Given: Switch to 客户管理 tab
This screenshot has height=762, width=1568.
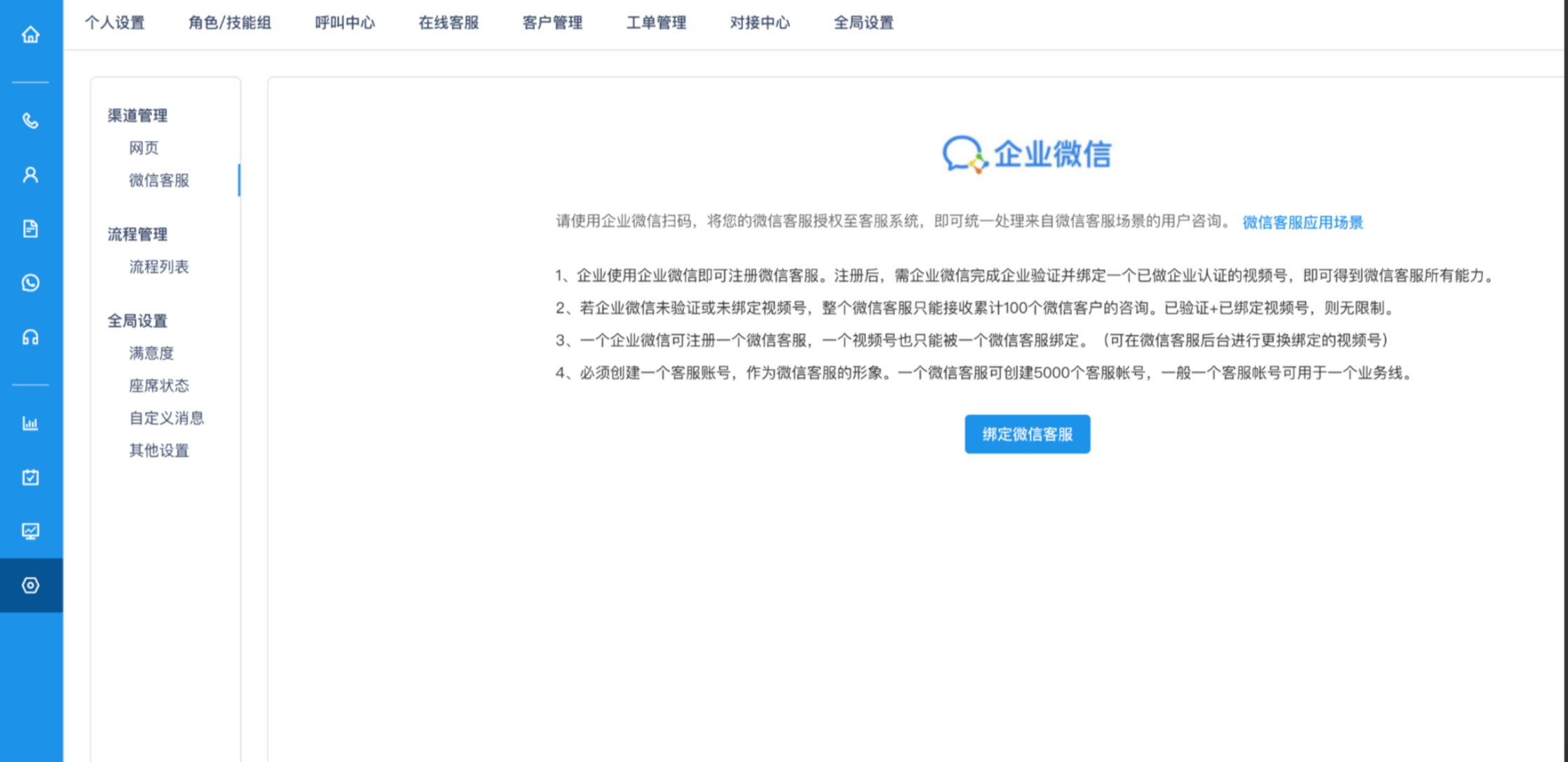Looking at the screenshot, I should pos(552,23).
